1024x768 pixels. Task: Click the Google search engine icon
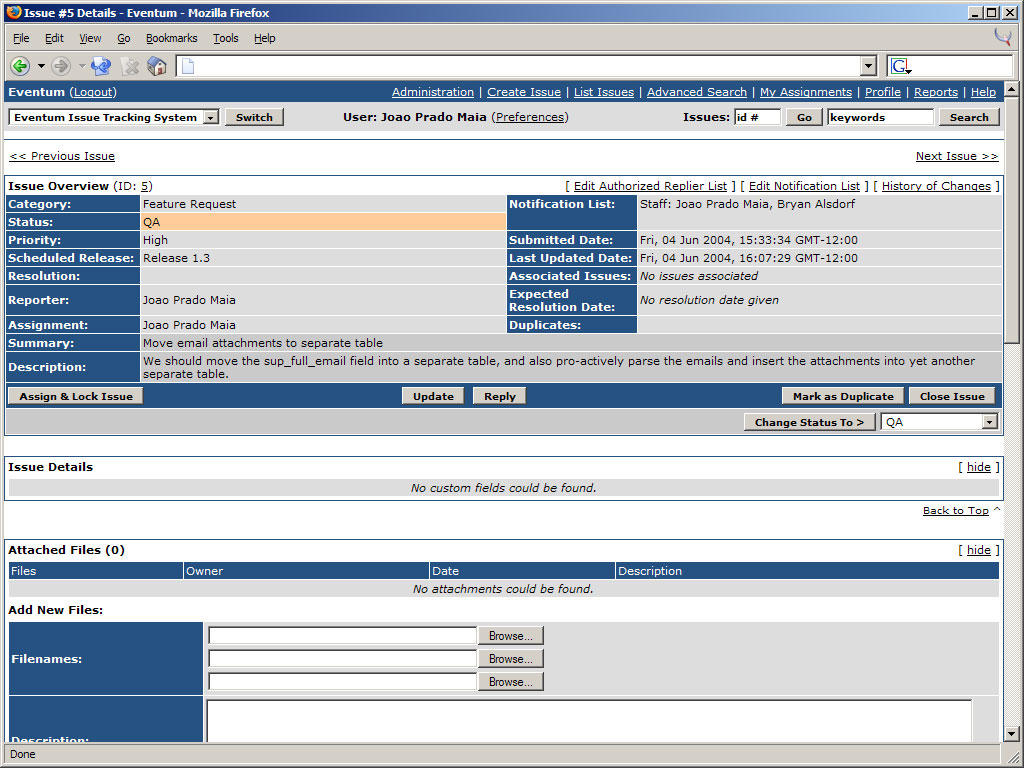[900, 66]
